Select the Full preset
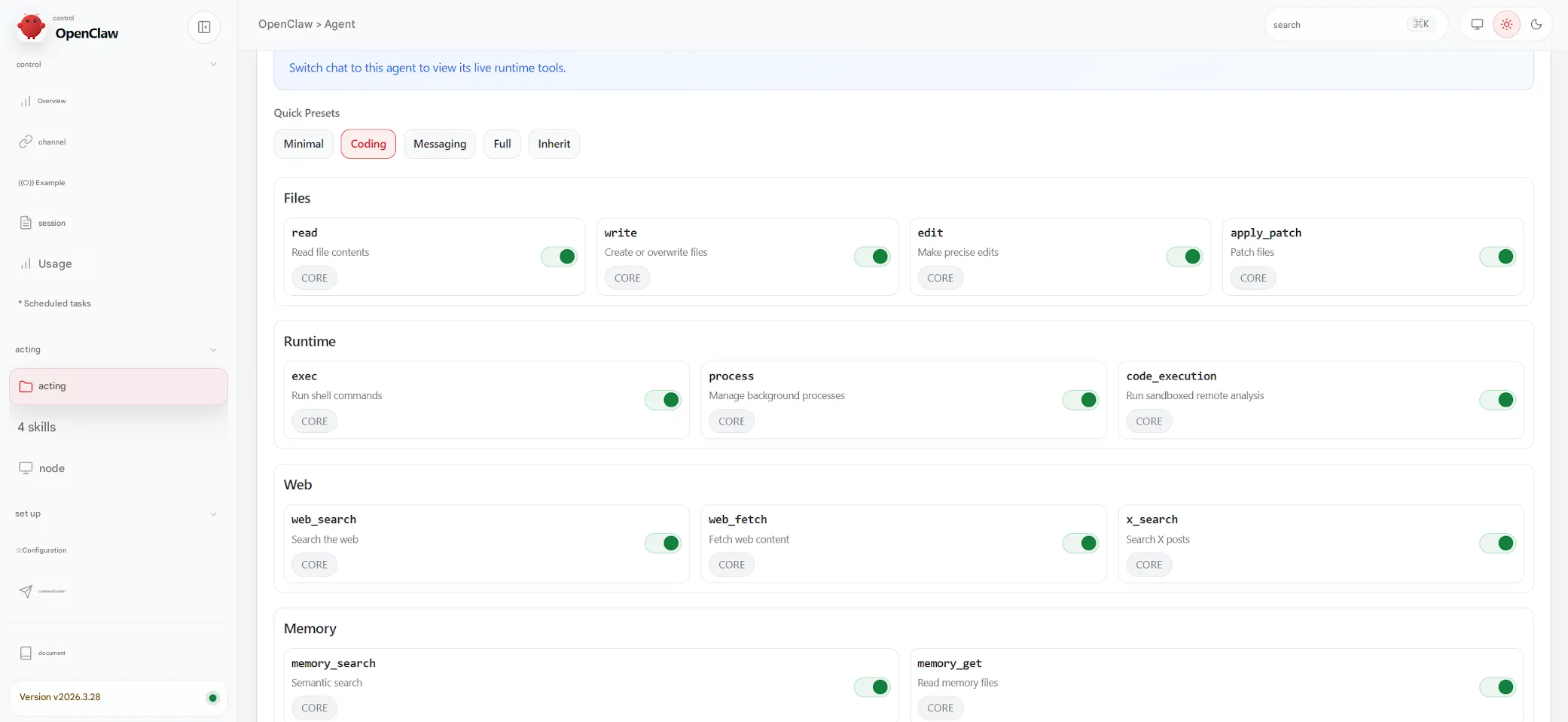This screenshot has width=1568, height=722. 502,144
